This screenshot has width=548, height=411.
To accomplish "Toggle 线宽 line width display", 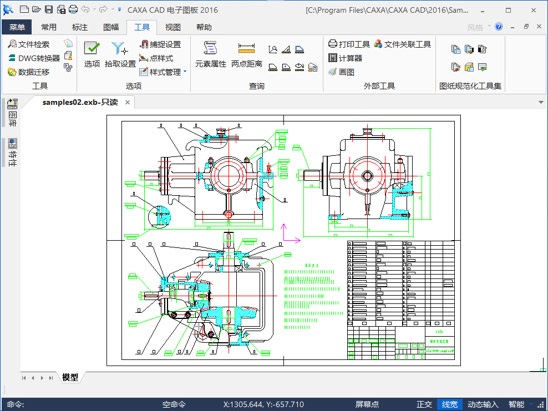I will pyautogui.click(x=449, y=404).
